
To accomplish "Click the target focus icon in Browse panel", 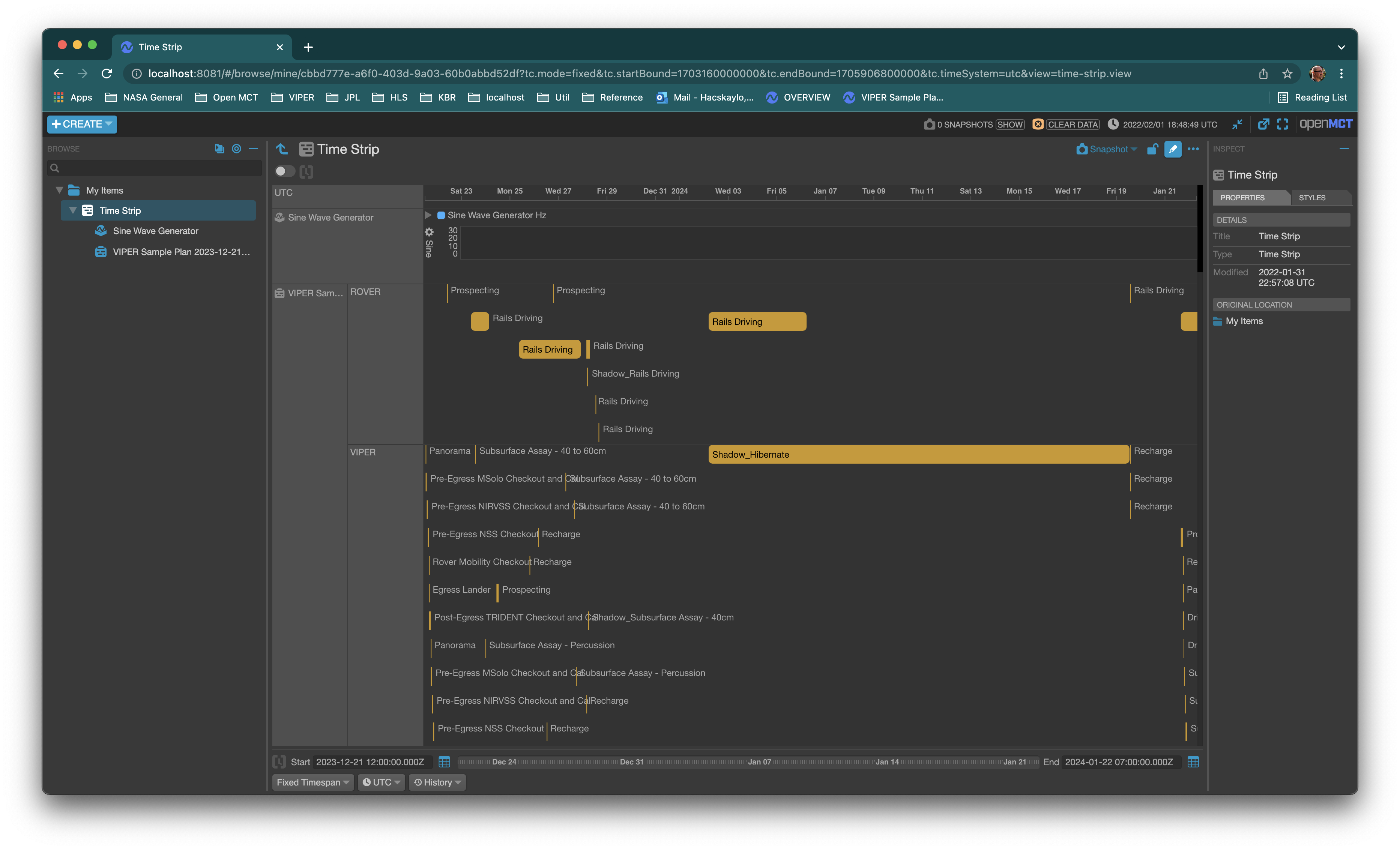I will click(x=237, y=148).
